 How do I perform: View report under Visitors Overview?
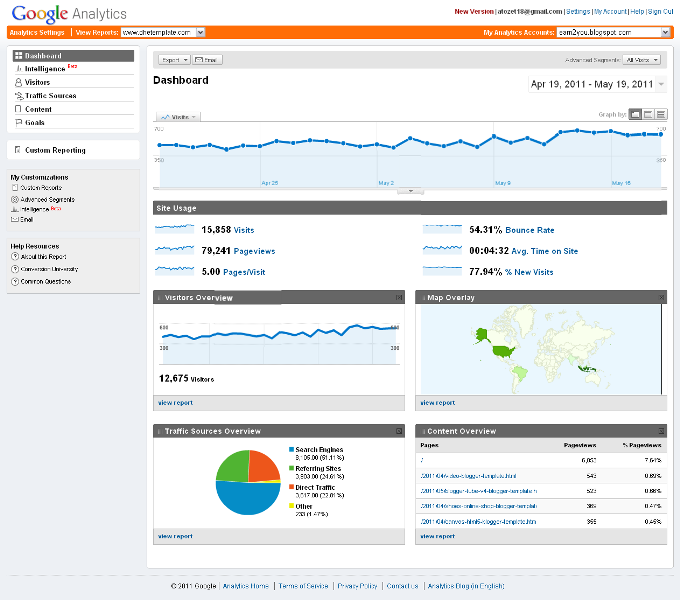click(x=175, y=403)
